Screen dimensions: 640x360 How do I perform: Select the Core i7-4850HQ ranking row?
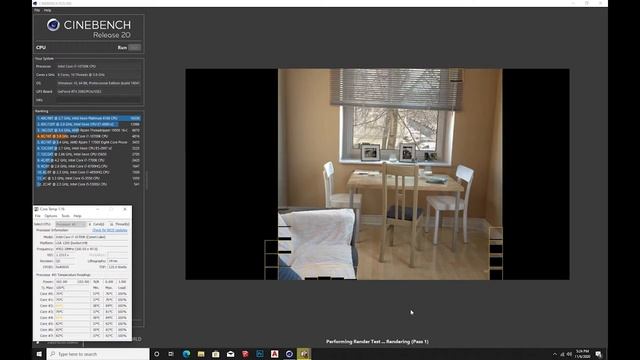tap(88, 172)
